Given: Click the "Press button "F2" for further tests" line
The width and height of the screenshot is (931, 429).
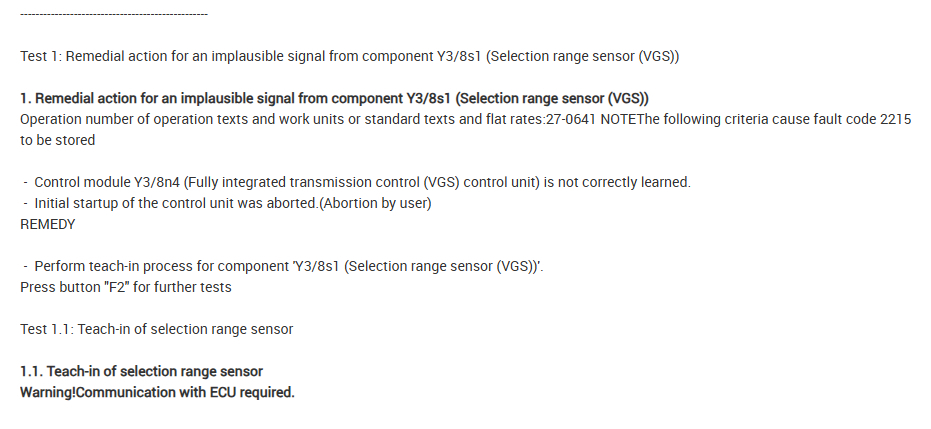Looking at the screenshot, I should click(x=125, y=287).
